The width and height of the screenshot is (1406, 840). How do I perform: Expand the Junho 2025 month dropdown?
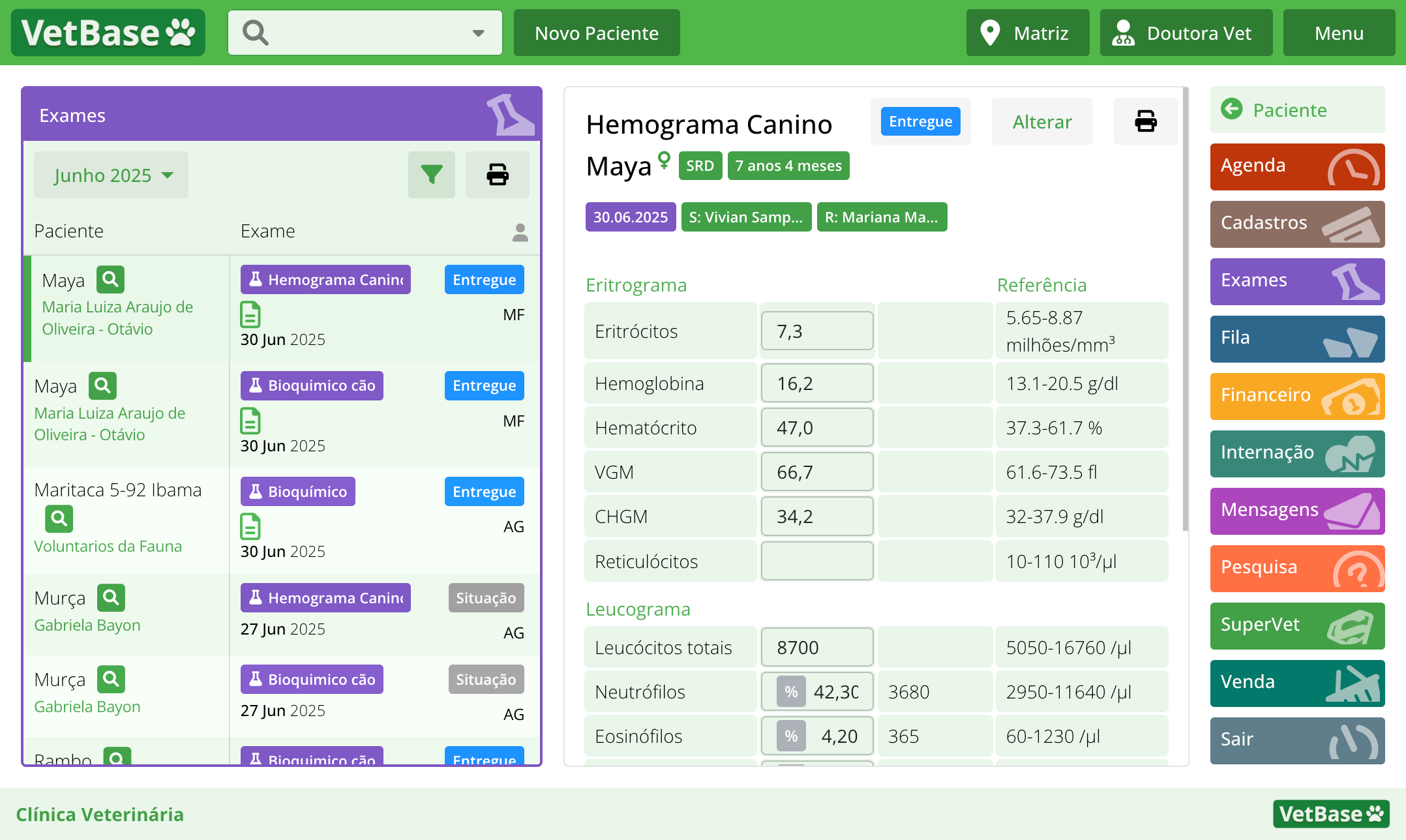click(112, 175)
